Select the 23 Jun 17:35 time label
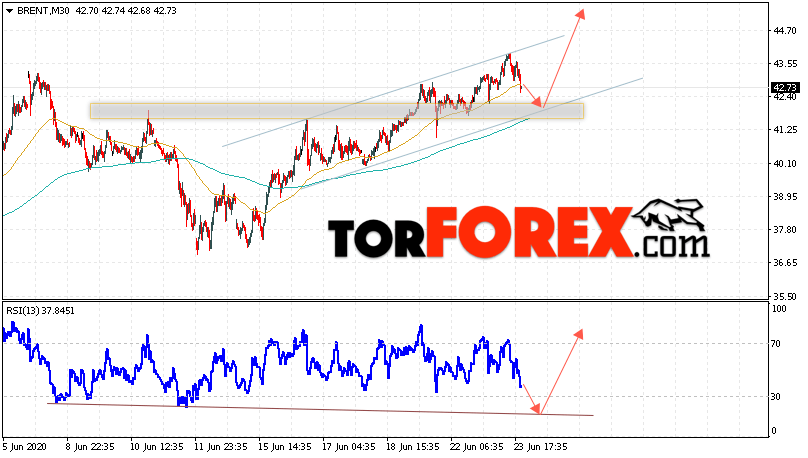Image resolution: width=808 pixels, height=458 pixels. (541, 447)
